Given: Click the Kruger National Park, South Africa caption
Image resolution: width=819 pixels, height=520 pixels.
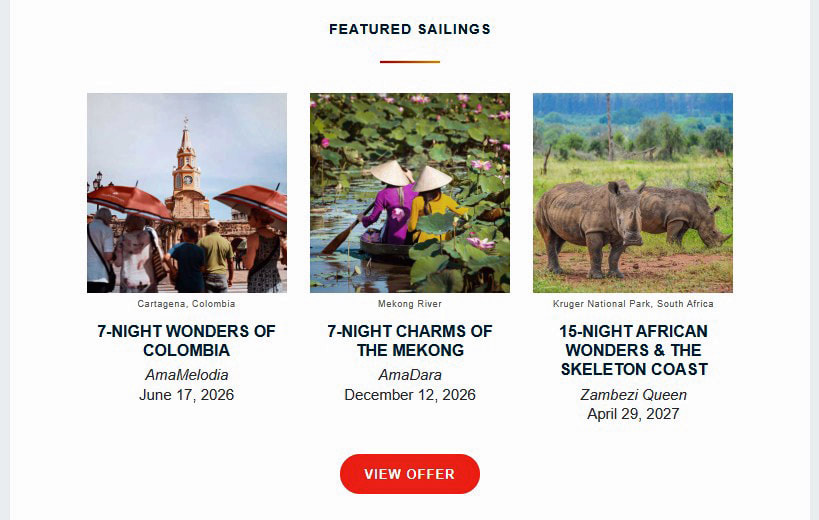Looking at the screenshot, I should tap(633, 304).
